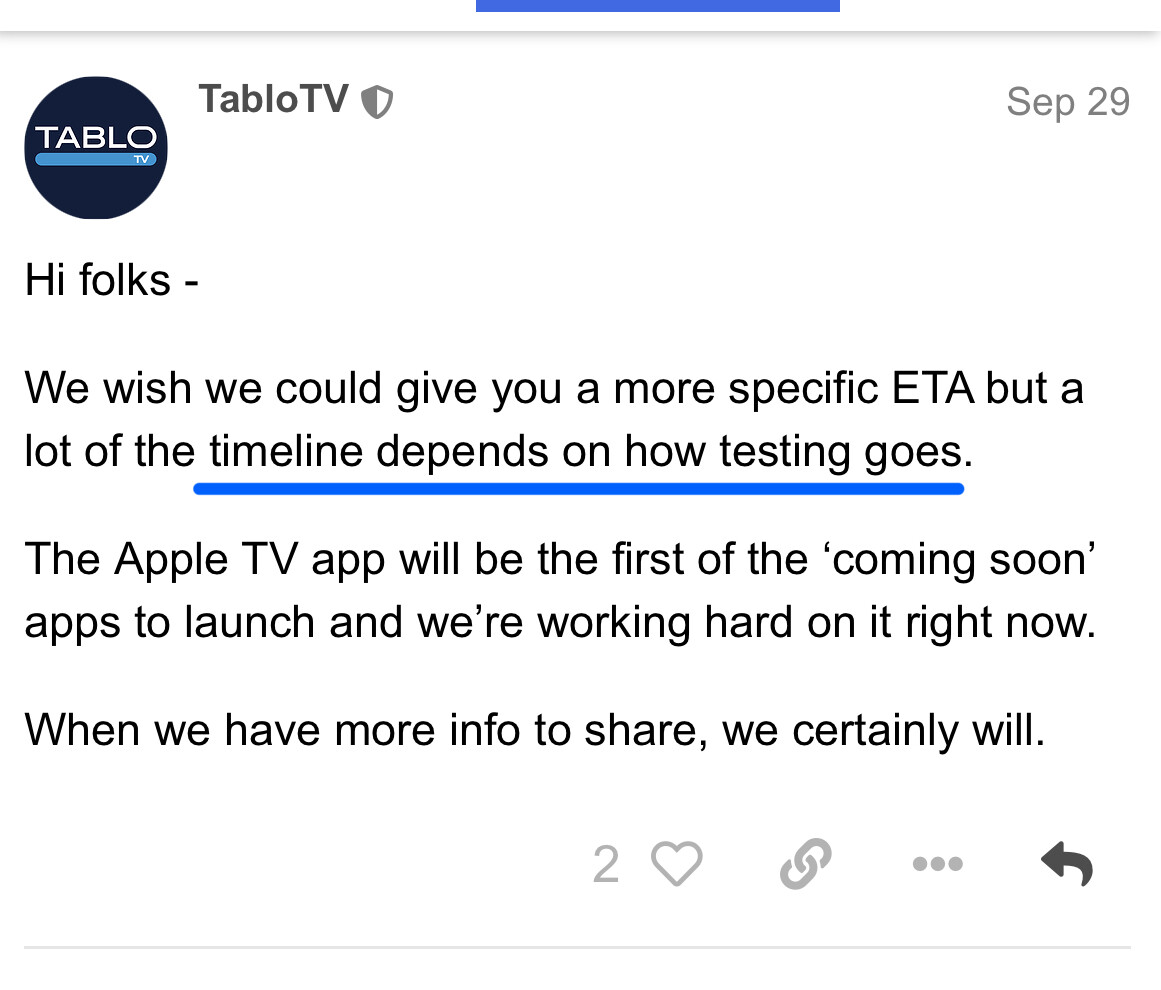1161x990 pixels.
Task: Click the paragraph about a more specific ETA
Action: pyautogui.click(x=554, y=419)
